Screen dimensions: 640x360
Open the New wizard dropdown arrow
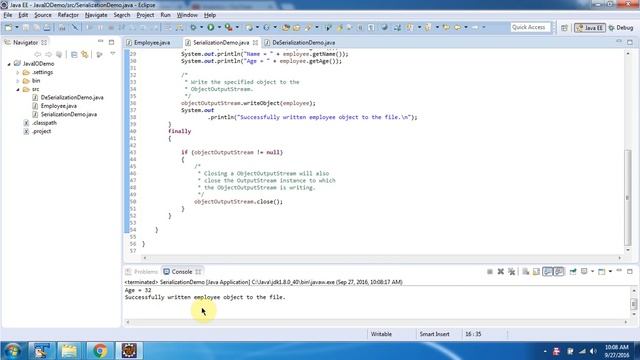pyautogui.click(x=17, y=27)
